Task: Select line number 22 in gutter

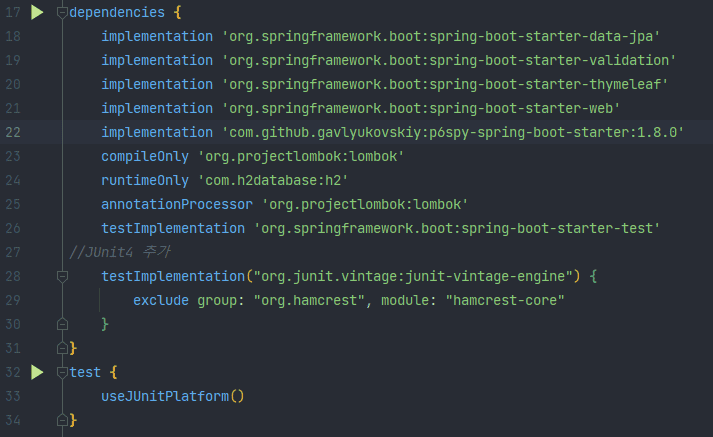Action: click(x=13, y=132)
